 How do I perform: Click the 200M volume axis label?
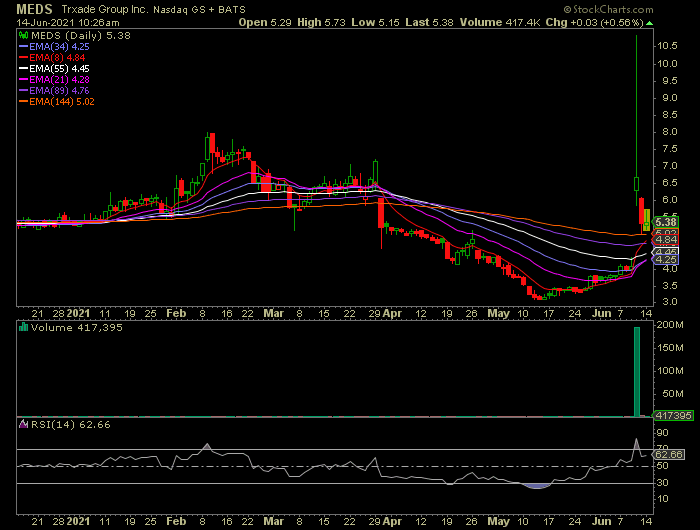(x=670, y=325)
